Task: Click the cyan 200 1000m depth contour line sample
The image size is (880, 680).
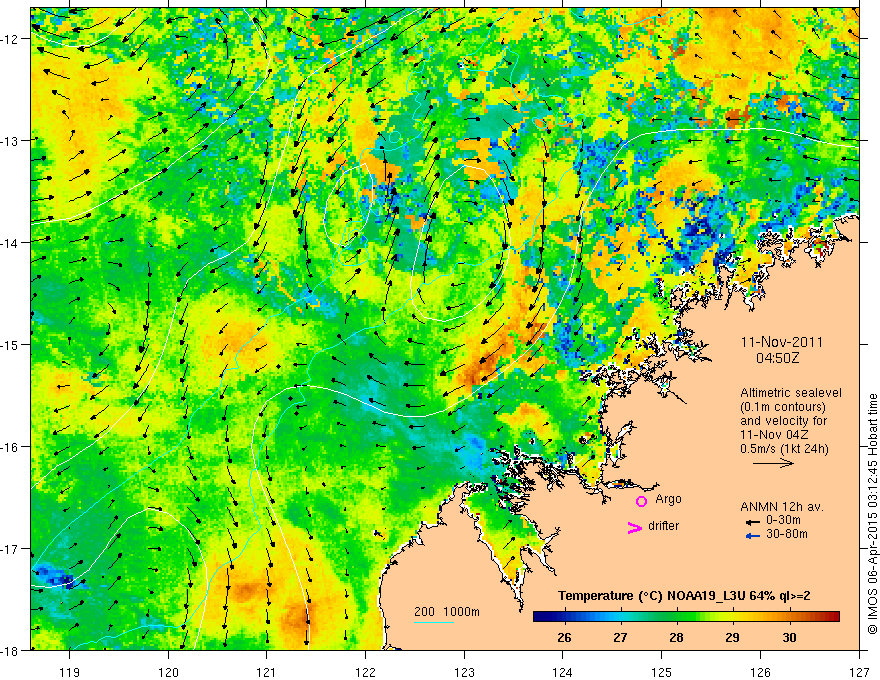Action: pyautogui.click(x=434, y=622)
